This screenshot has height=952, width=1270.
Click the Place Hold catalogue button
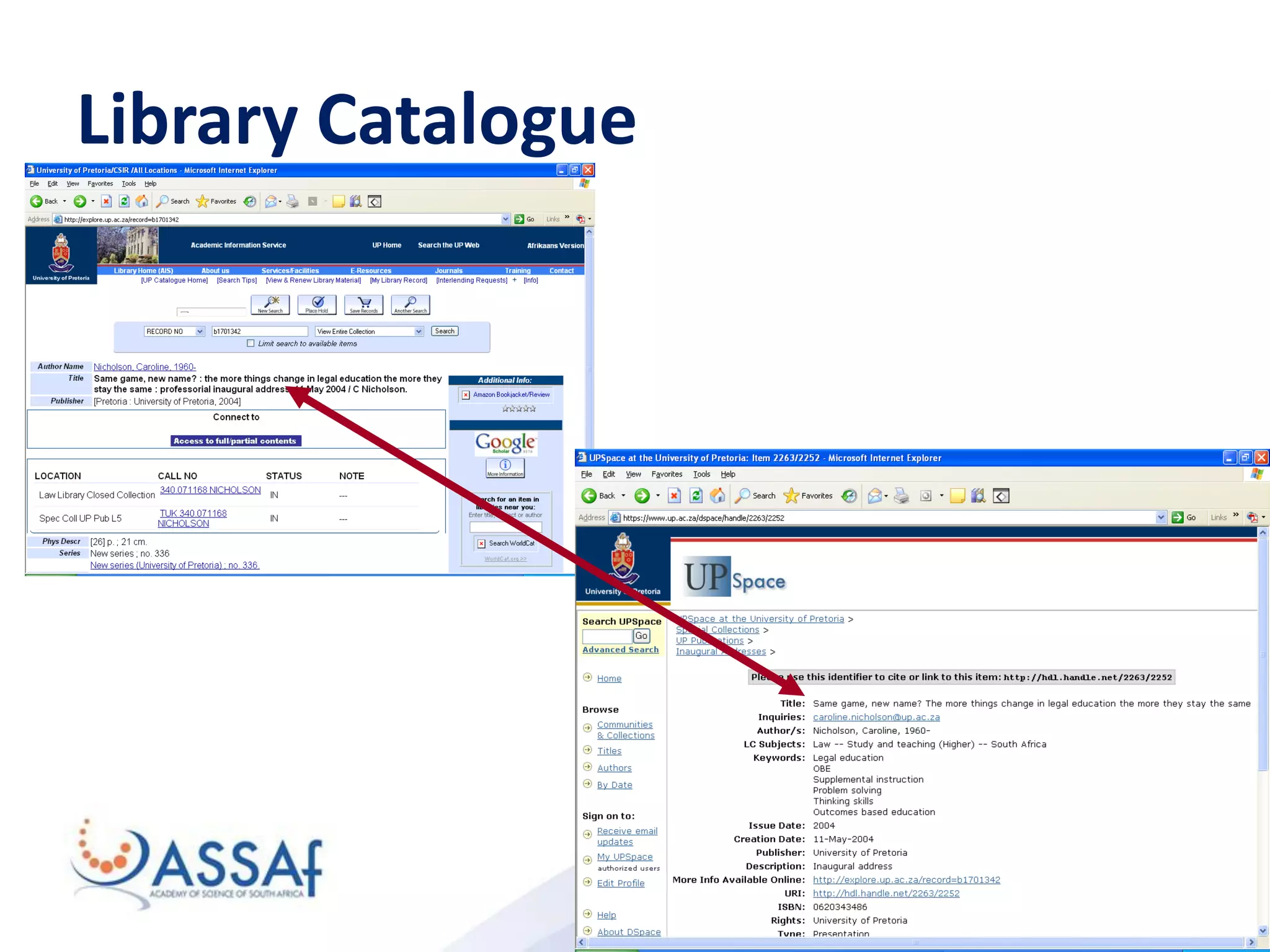point(317,305)
